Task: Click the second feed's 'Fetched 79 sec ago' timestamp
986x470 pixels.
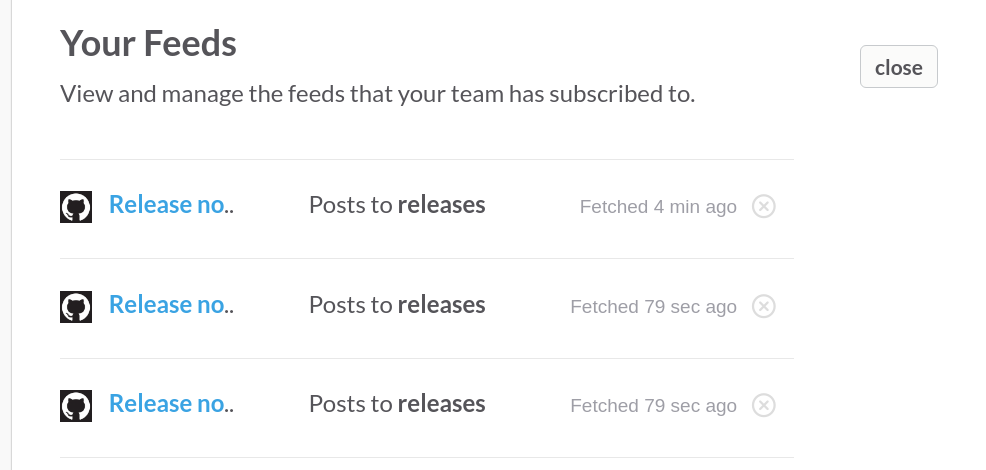Action: coord(653,307)
